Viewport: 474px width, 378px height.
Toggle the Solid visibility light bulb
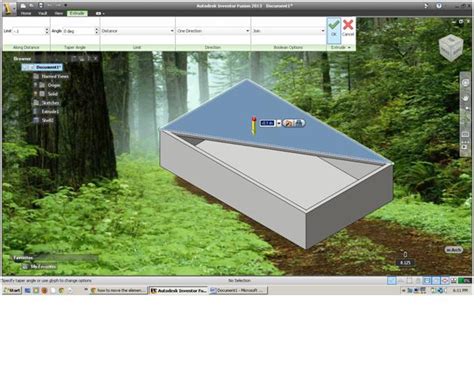click(35, 94)
